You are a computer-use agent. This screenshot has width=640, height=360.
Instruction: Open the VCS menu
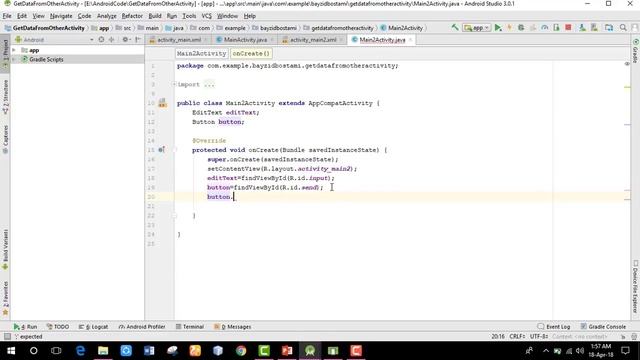pos(207,16)
